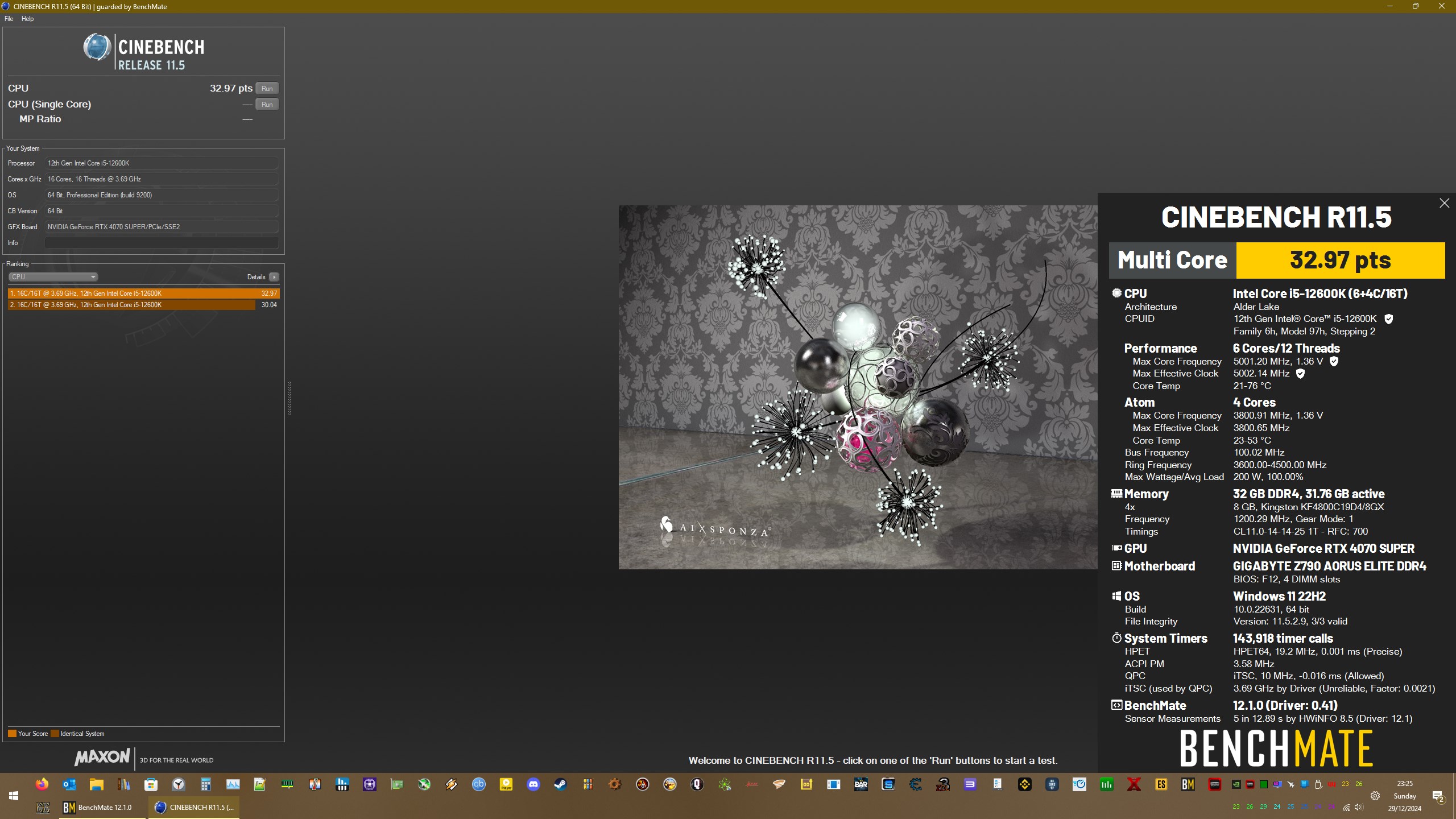Image resolution: width=1456 pixels, height=819 pixels.
Task: Open the RAM memory-stick taskbar icon
Action: point(288,785)
